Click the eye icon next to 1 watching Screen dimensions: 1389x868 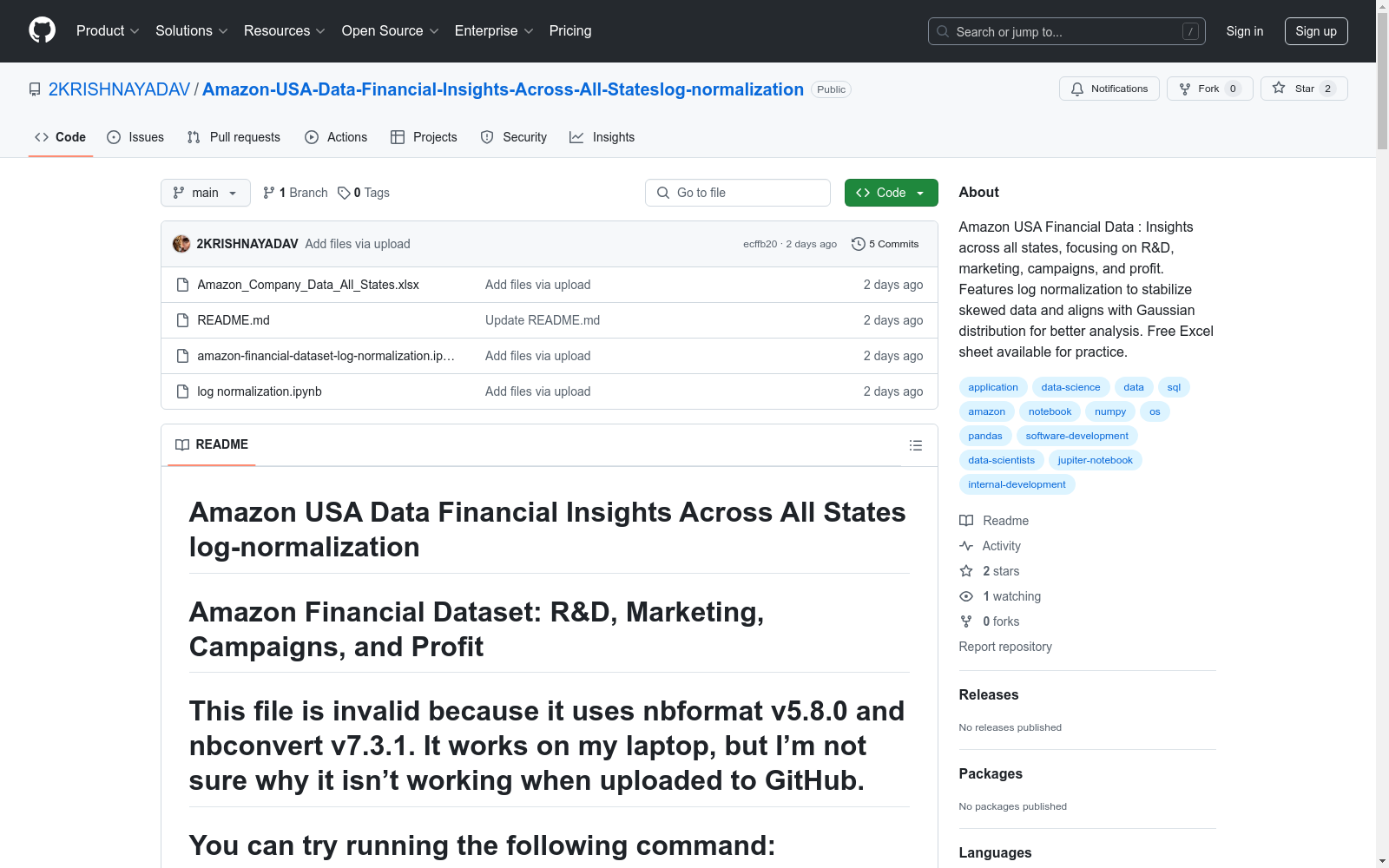[966, 596]
